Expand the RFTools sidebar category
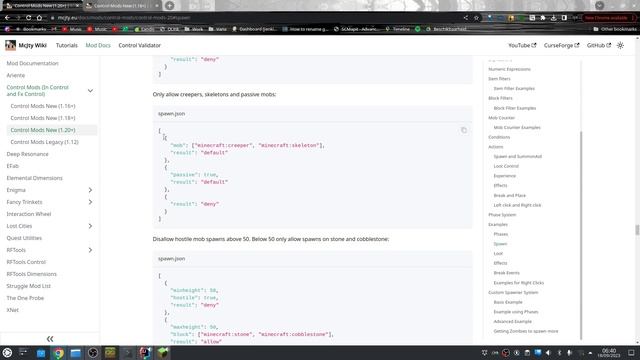Screen dimensions: 640x360 (90, 250)
